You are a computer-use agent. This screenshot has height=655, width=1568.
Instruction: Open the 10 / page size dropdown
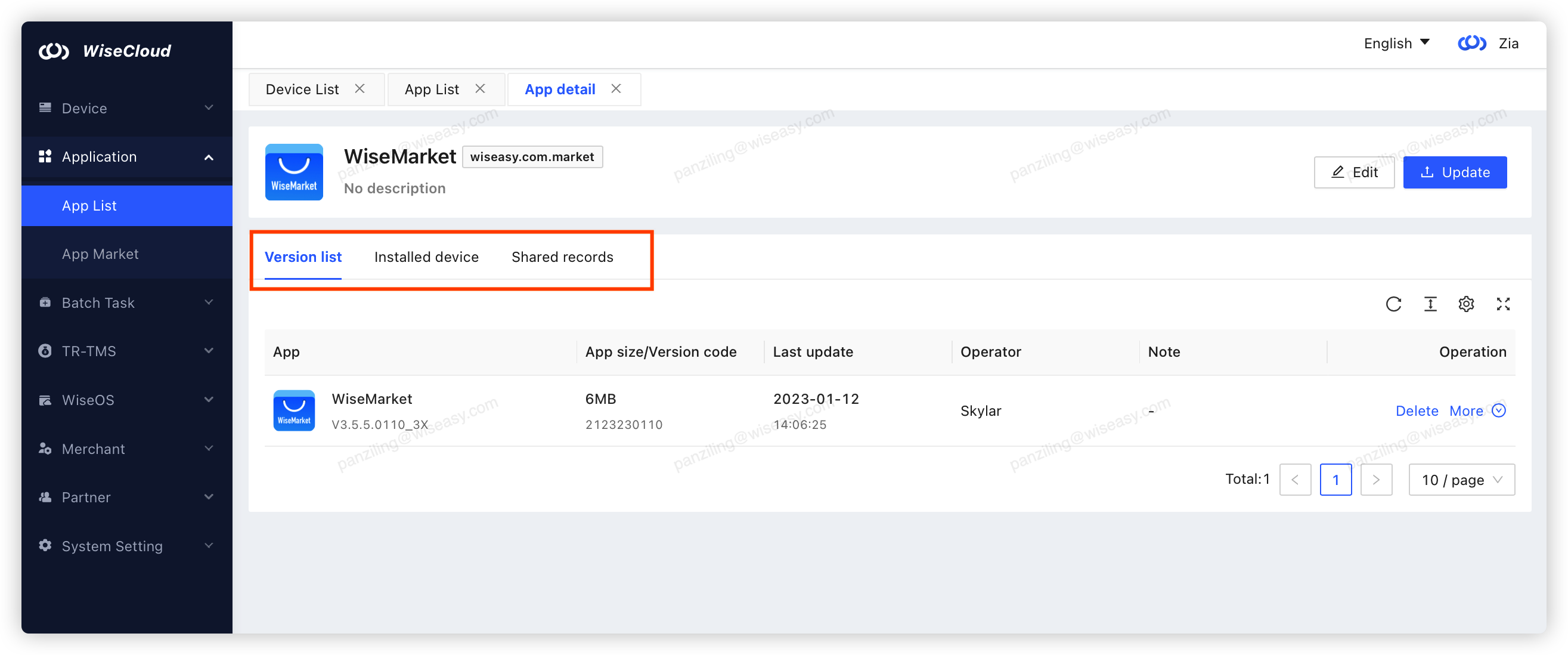pyautogui.click(x=1461, y=480)
